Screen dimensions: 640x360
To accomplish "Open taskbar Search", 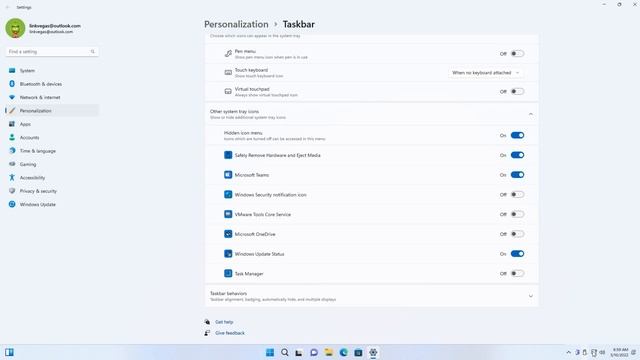I will click(x=284, y=353).
